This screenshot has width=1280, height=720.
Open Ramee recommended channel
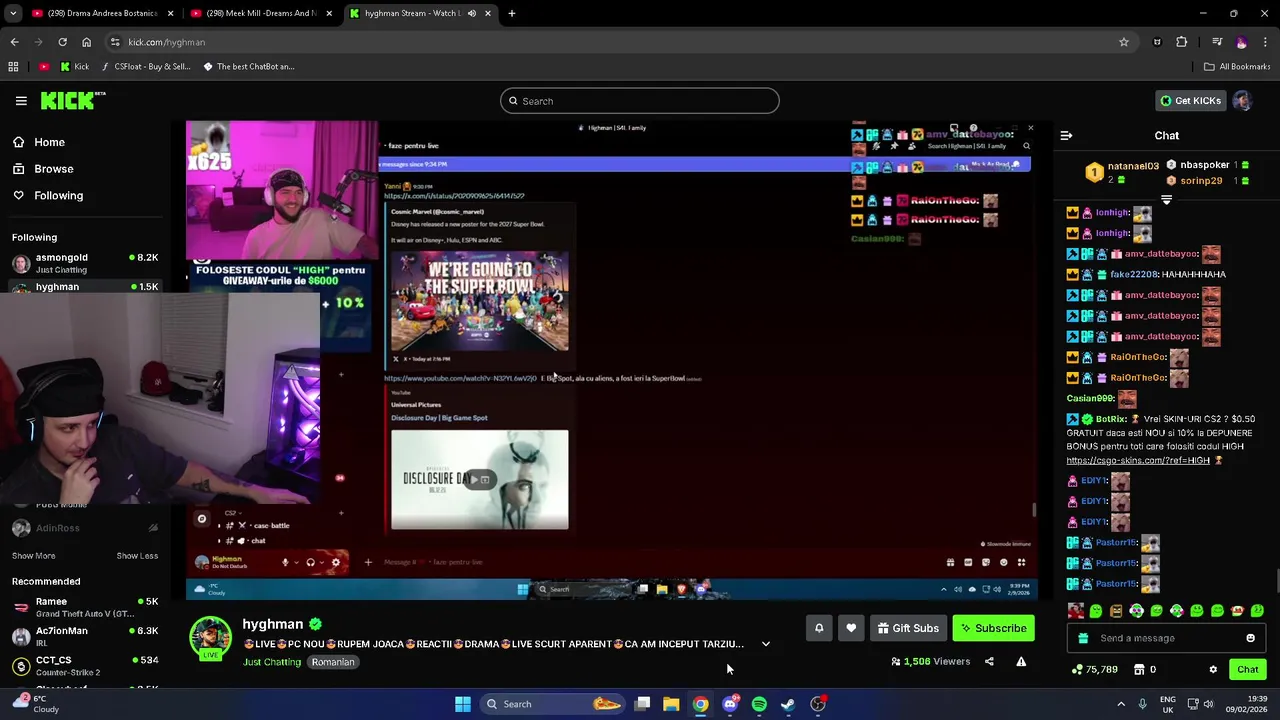click(x=85, y=607)
